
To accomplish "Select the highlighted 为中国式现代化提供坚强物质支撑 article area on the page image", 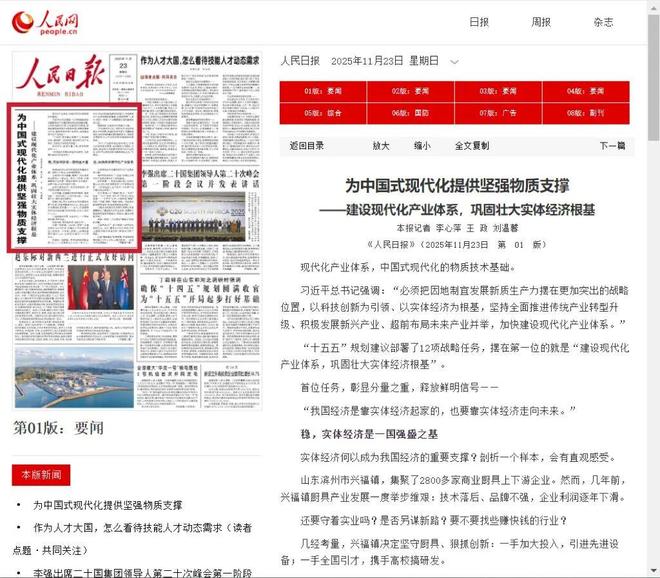I will coord(74,178).
